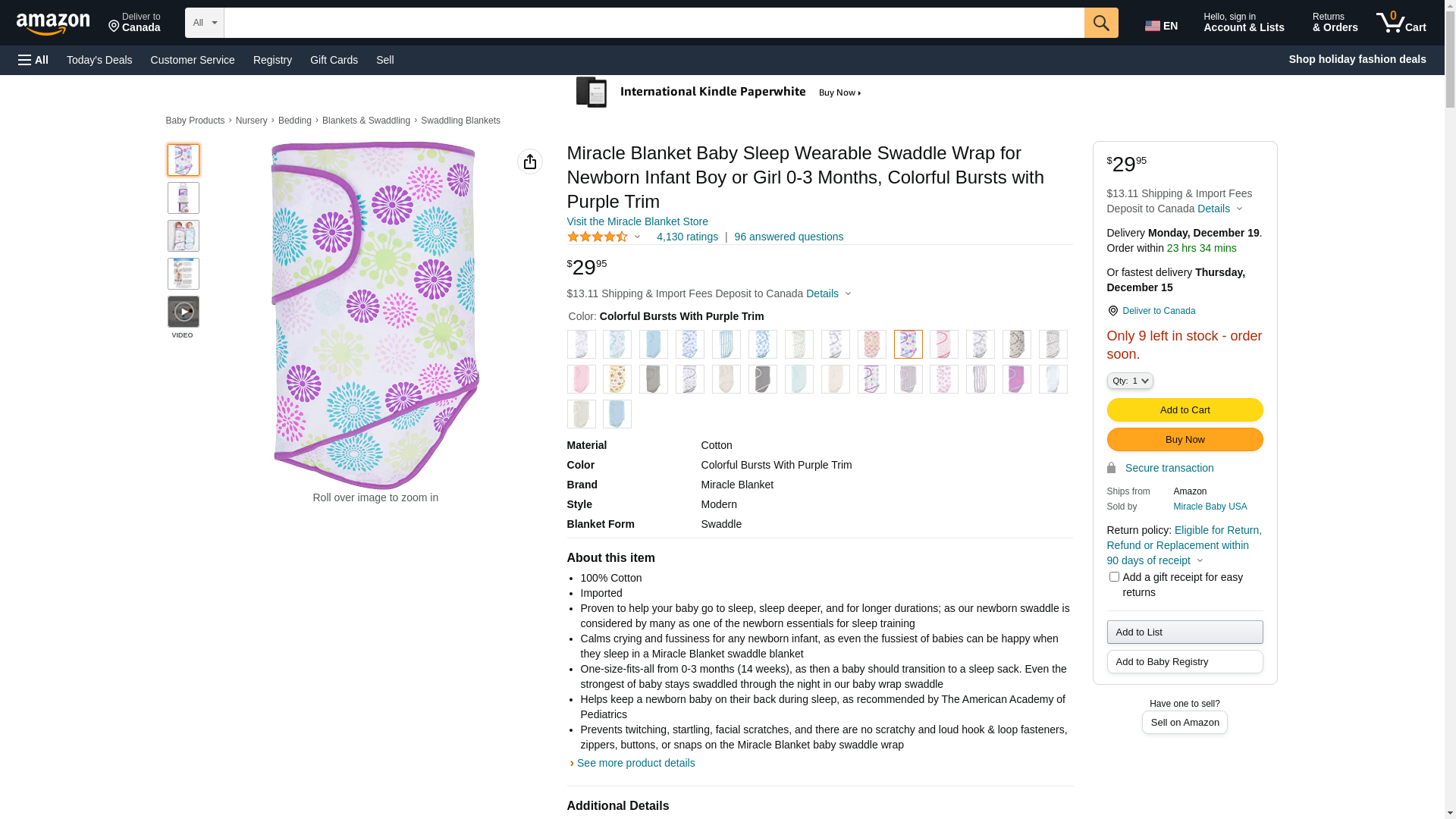Screen dimensions: 1456x819
Task: Play the product video thumbnail
Action: [x=184, y=312]
